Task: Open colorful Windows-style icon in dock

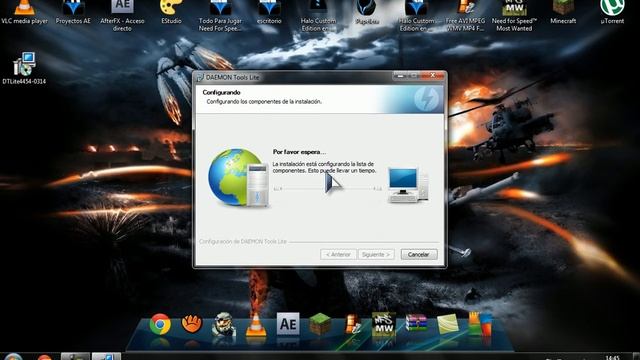Action: (x=480, y=324)
